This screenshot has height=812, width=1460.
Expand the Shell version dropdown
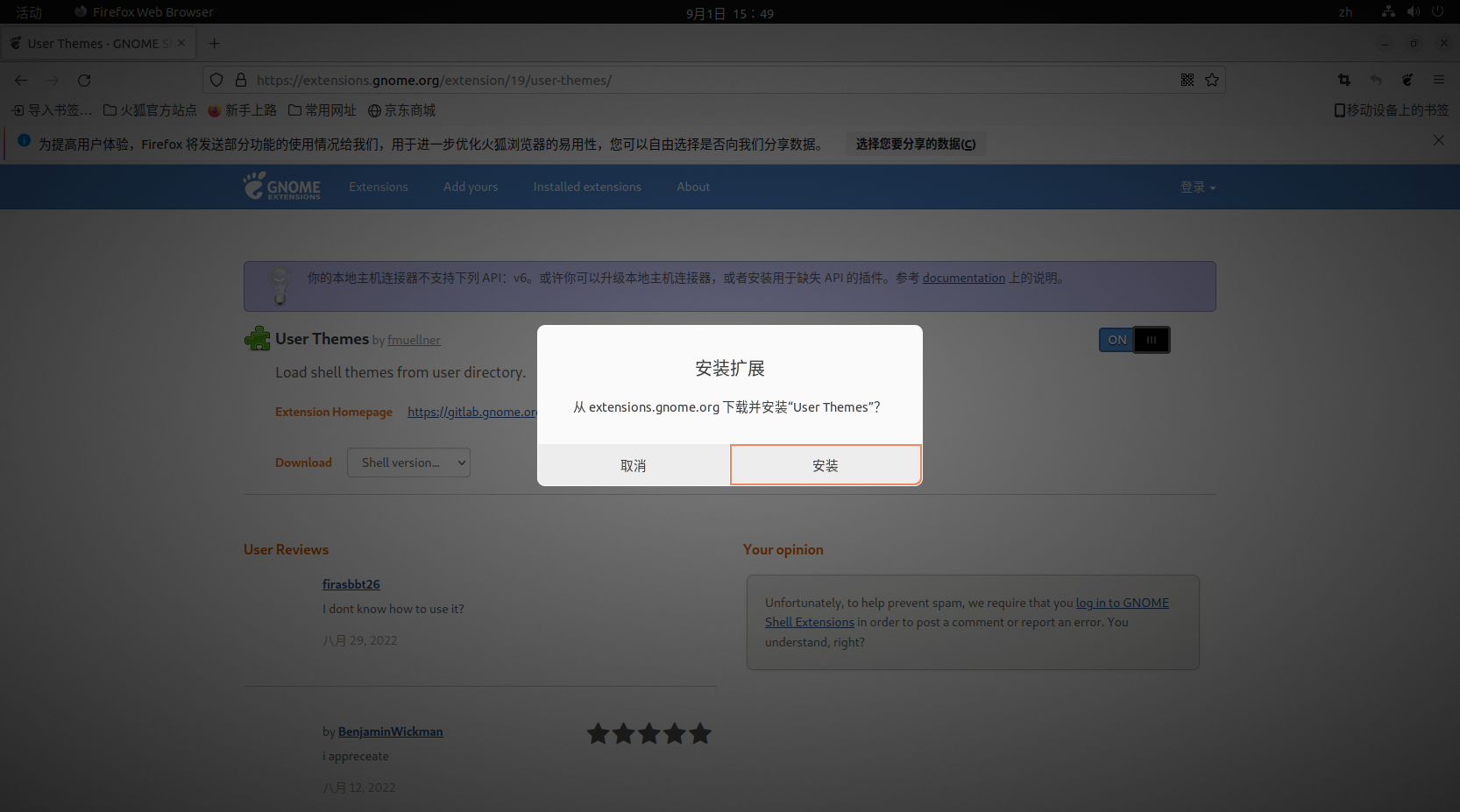click(x=408, y=462)
